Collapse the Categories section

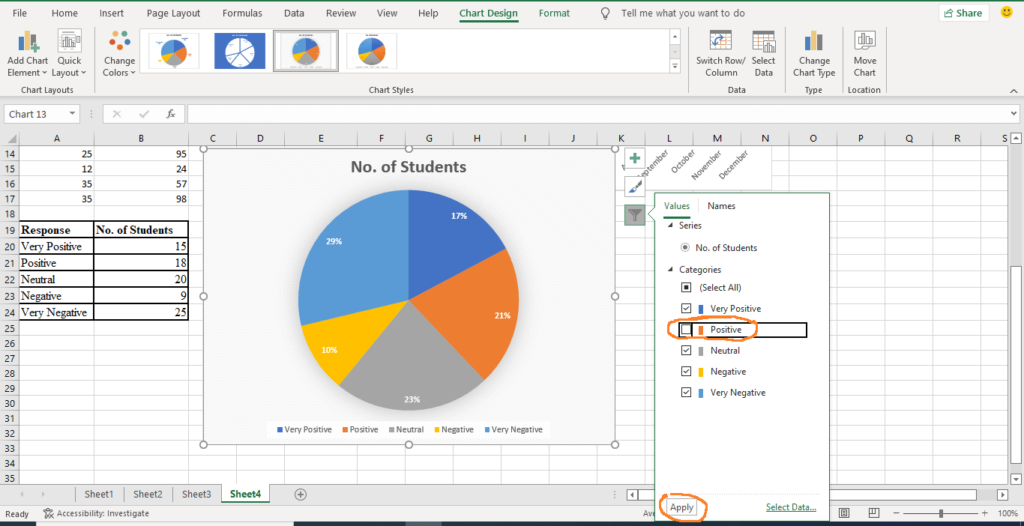669,269
